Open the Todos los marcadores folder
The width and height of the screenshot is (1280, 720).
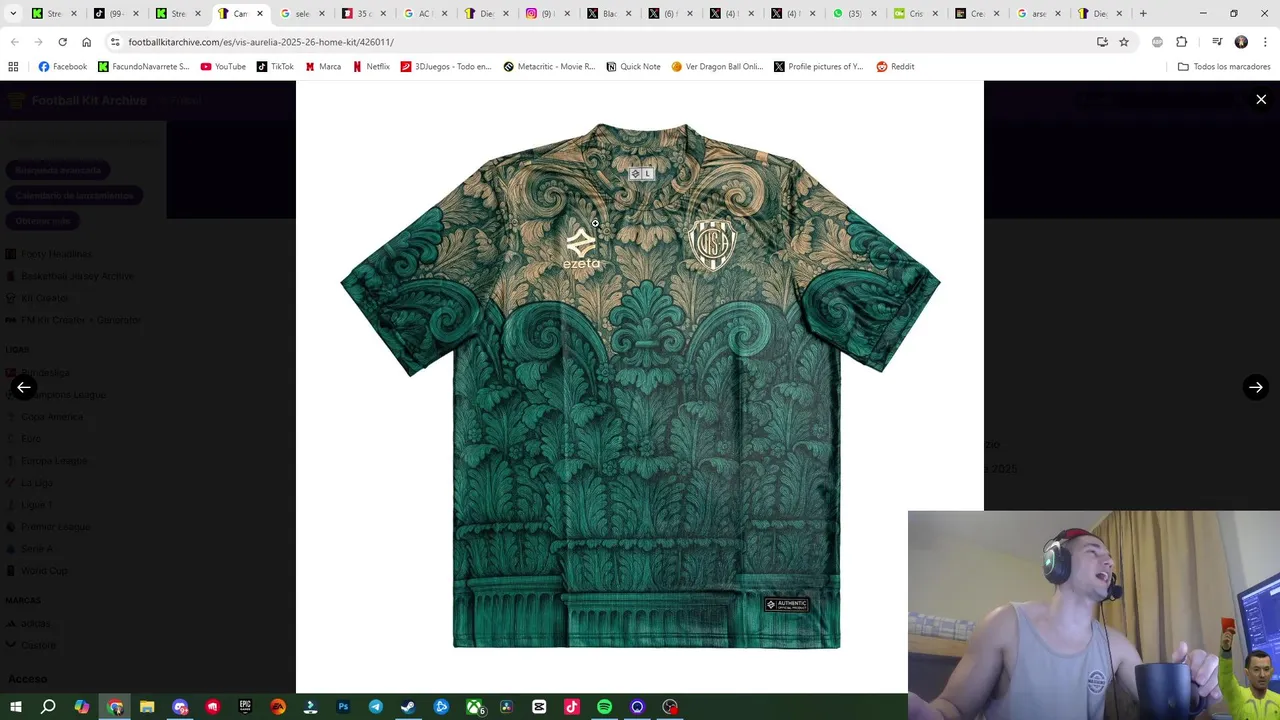click(x=1224, y=66)
